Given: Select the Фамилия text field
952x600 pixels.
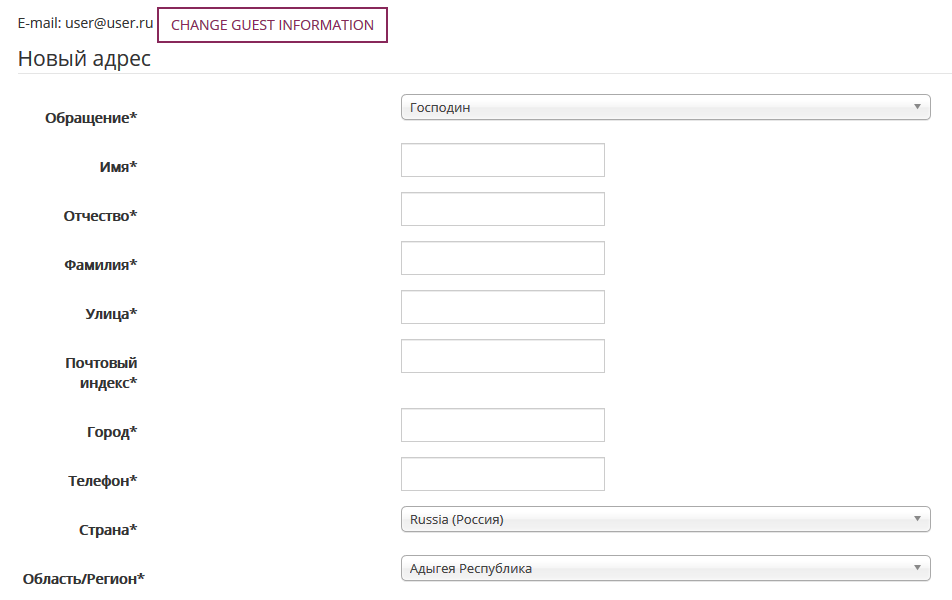Looking at the screenshot, I should tap(502, 258).
